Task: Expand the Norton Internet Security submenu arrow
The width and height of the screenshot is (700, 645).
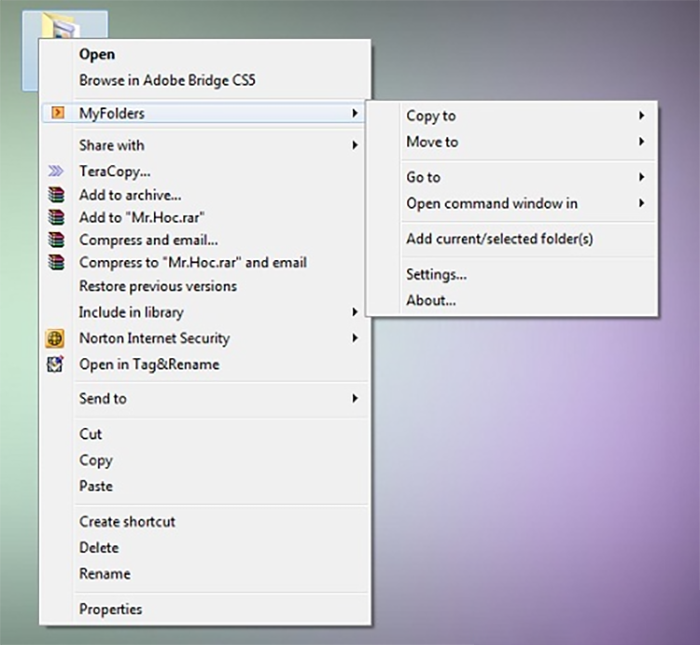Action: click(x=355, y=338)
